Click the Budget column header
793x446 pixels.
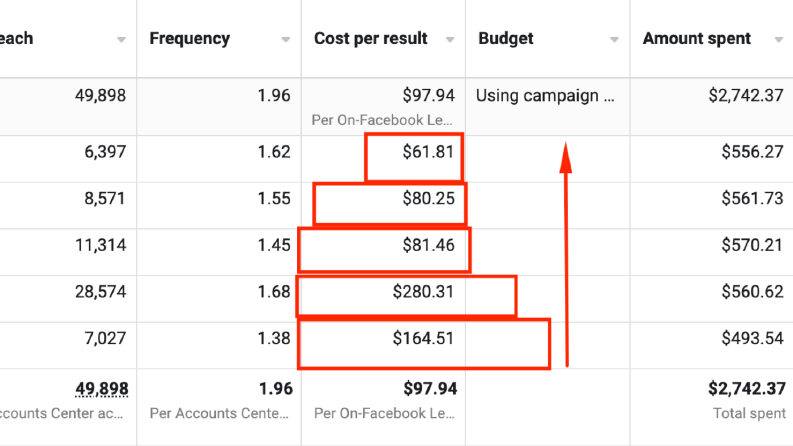(506, 38)
